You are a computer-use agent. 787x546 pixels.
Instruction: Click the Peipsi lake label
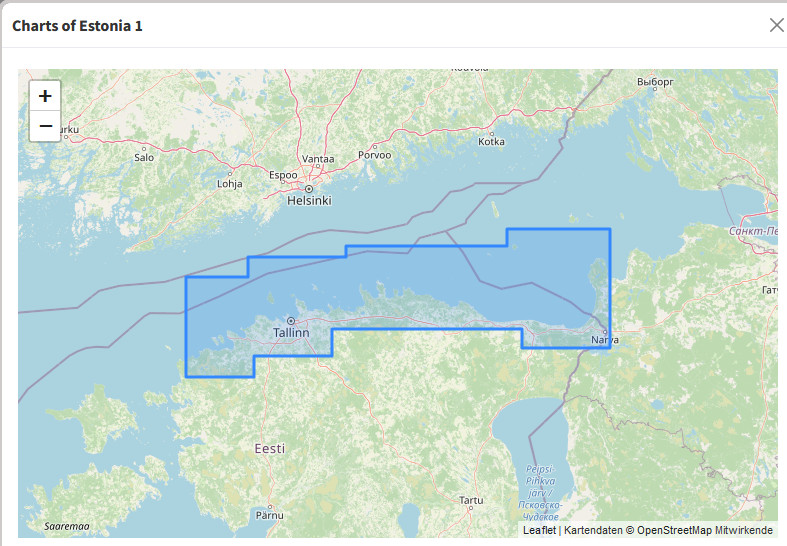point(541,469)
